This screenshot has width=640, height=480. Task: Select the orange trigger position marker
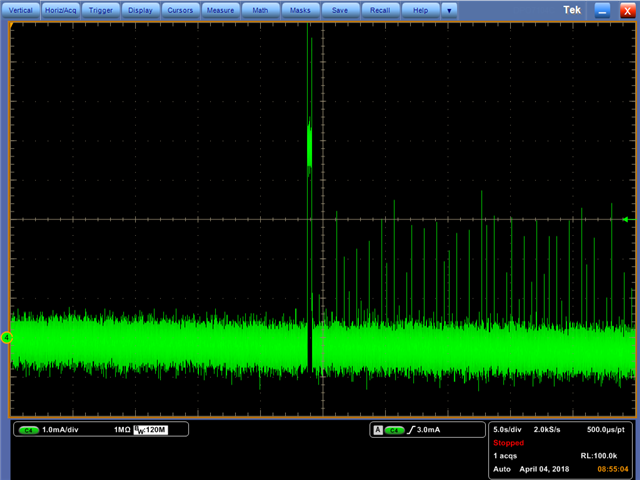coord(12,26)
